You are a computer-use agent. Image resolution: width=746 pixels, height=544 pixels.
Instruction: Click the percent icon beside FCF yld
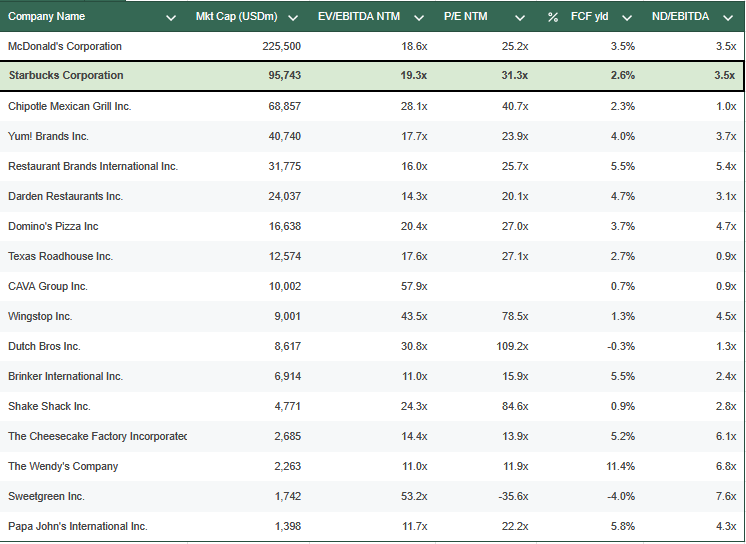coord(552,18)
